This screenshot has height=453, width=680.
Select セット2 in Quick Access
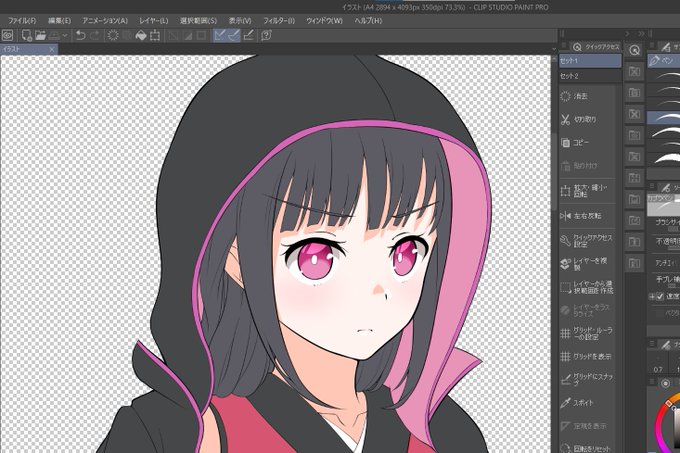coord(590,76)
